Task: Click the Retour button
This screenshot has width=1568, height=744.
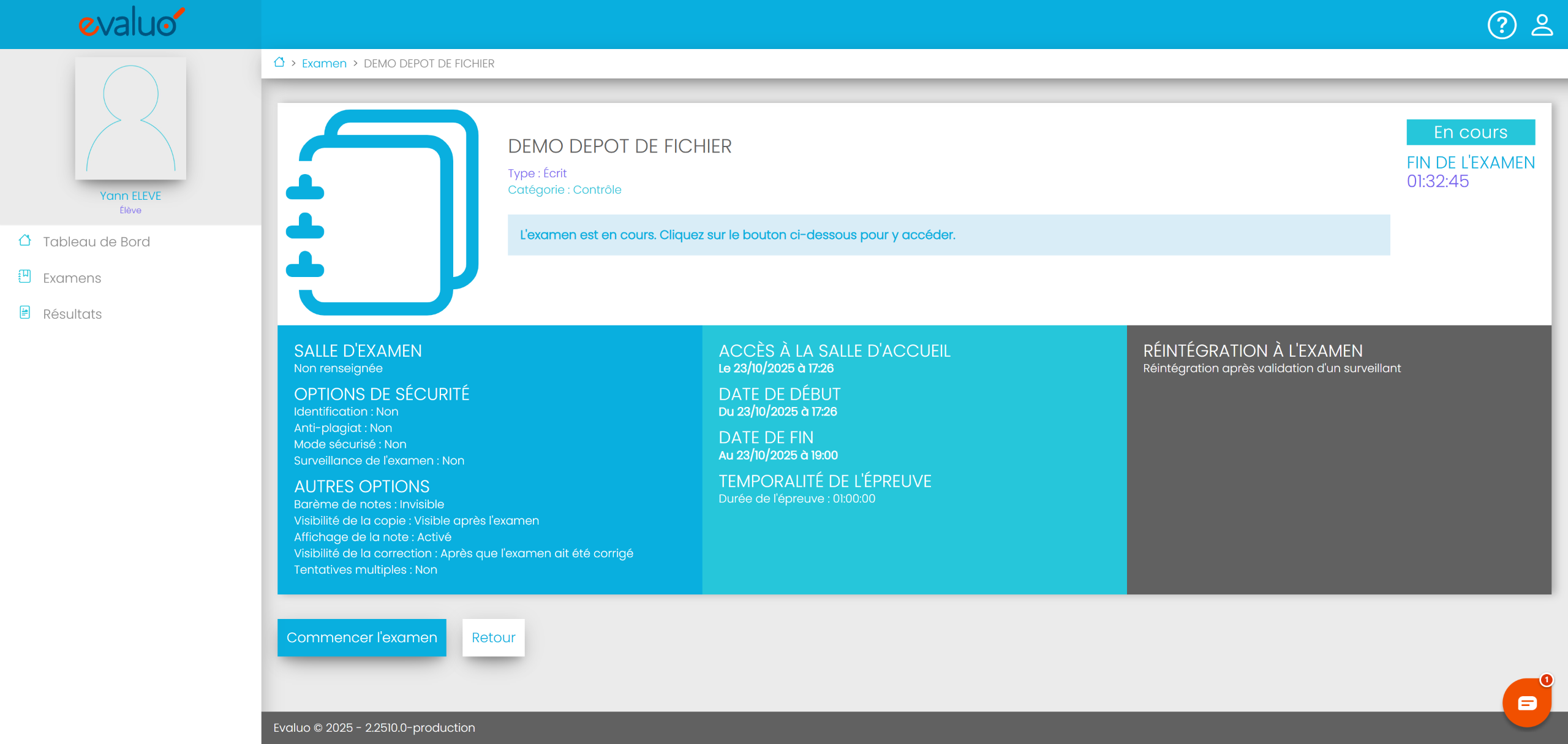Action: tap(493, 637)
